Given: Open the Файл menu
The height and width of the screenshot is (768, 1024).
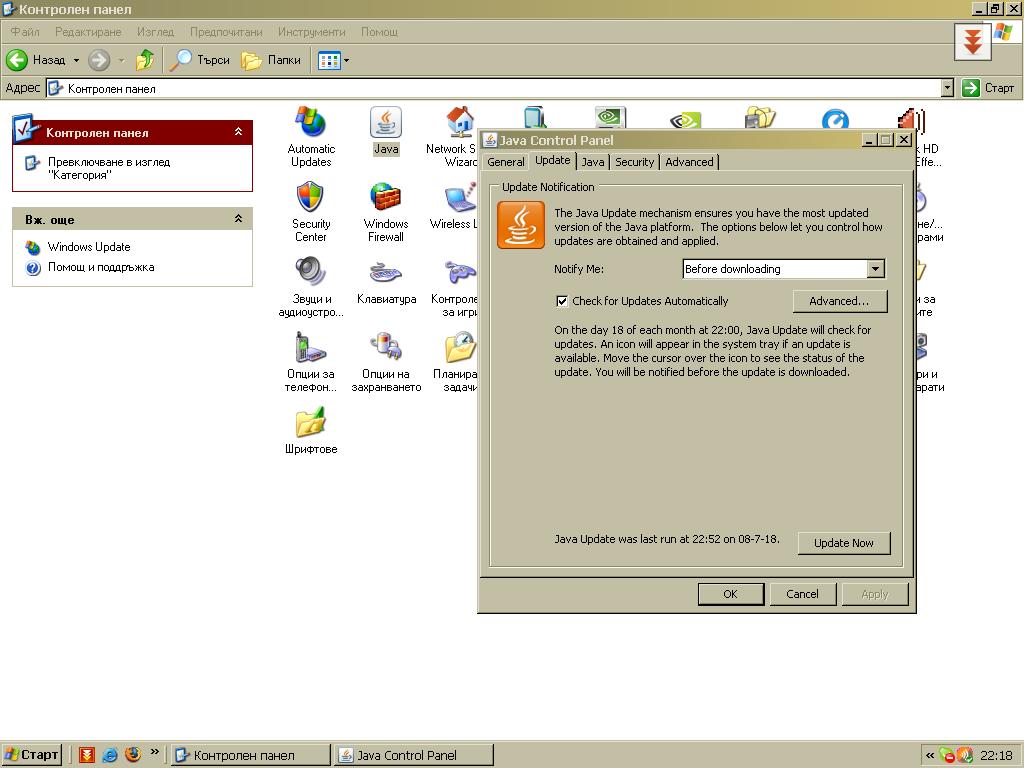Looking at the screenshot, I should [25, 31].
